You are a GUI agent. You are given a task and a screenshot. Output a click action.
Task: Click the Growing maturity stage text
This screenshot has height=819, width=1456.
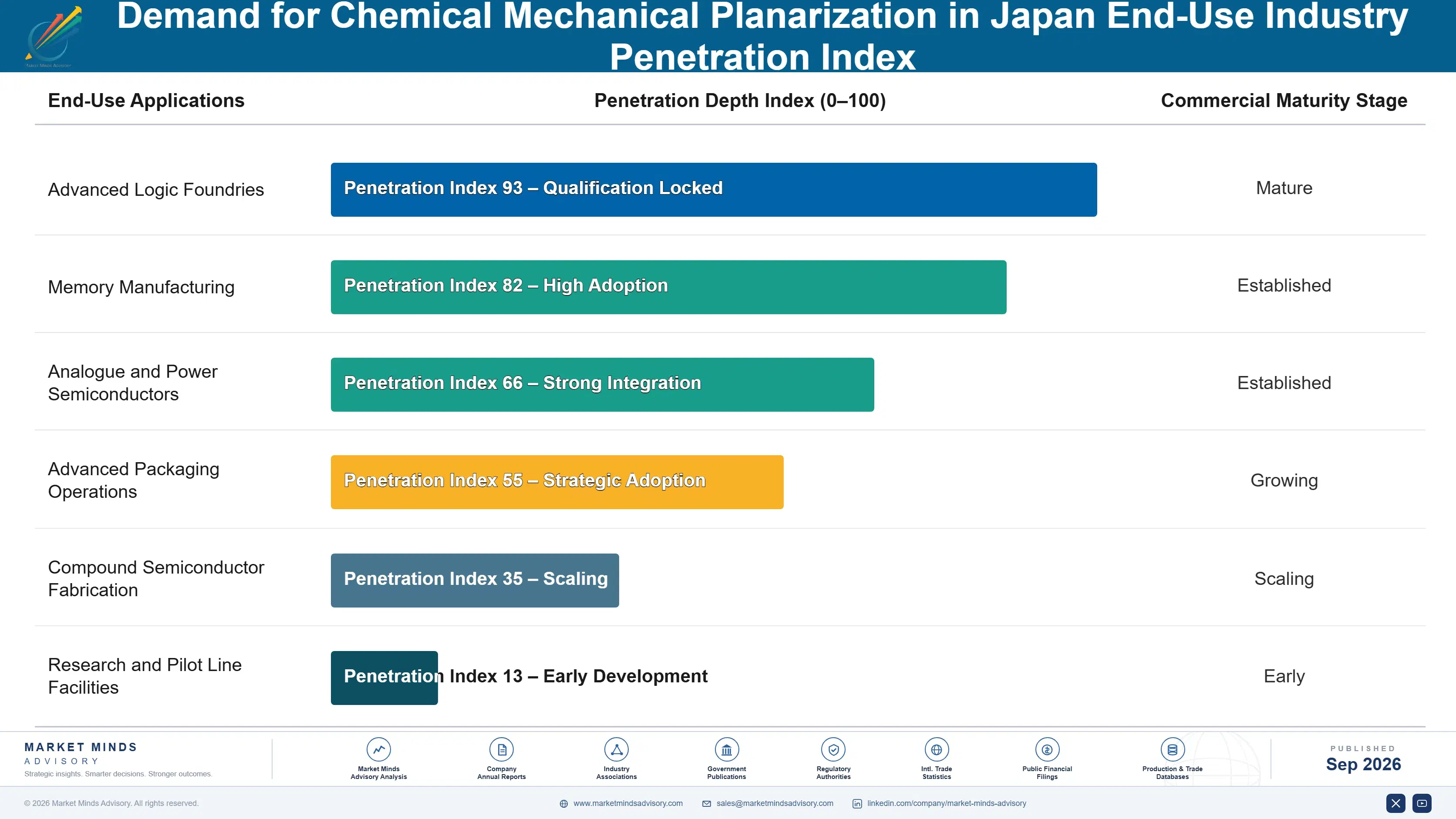click(x=1284, y=481)
